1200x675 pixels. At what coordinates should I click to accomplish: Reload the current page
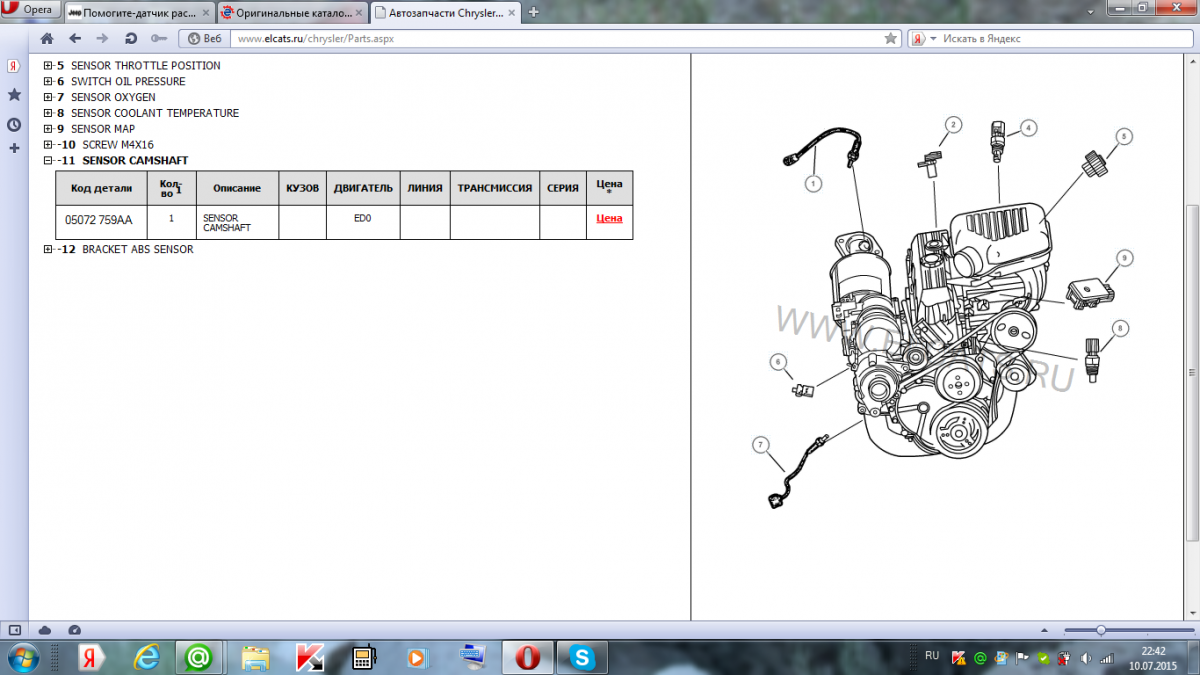(x=130, y=38)
